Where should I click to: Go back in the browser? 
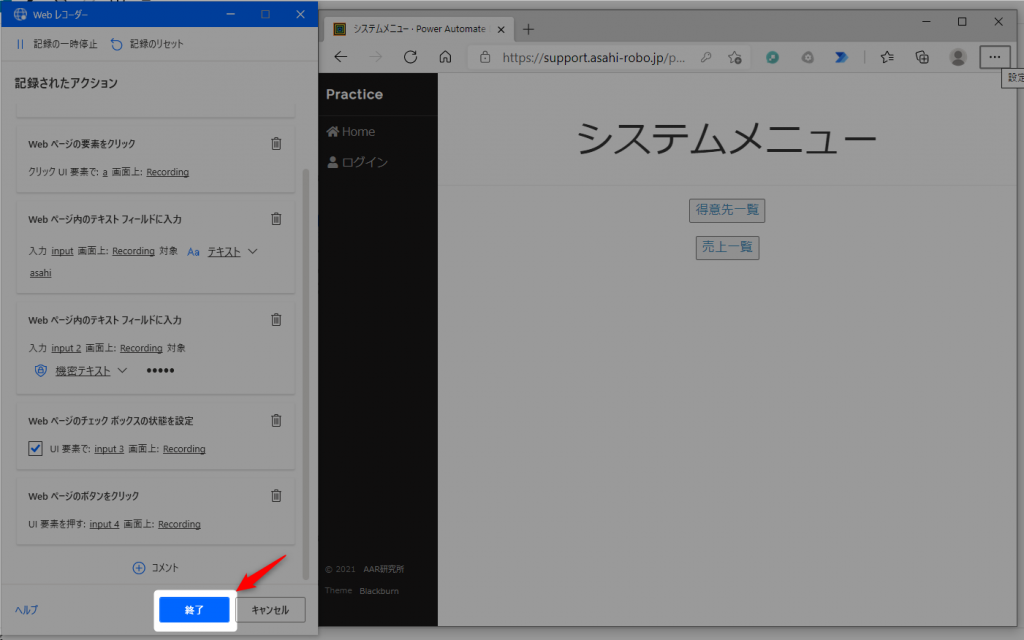coord(341,57)
